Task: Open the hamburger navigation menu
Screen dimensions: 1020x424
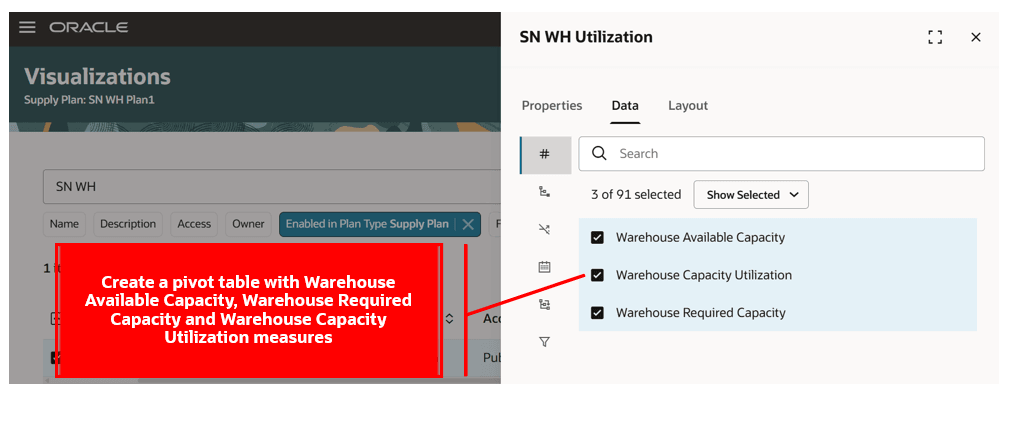Action: (27, 27)
